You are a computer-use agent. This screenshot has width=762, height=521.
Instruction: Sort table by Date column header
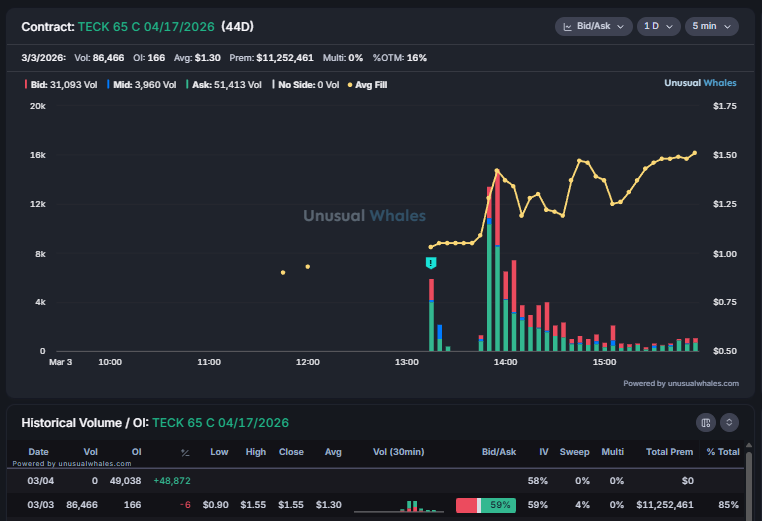click(x=38, y=452)
